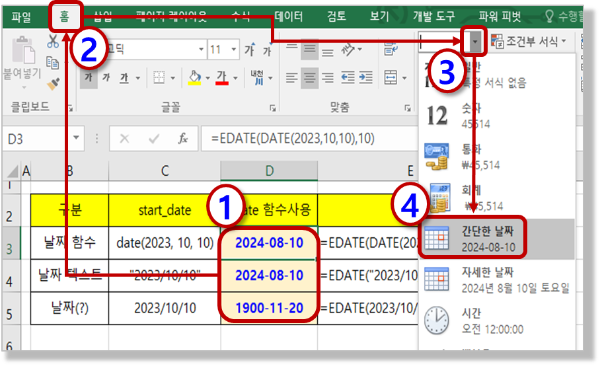Select column D header
Image resolution: width=600 pixels, height=366 pixels.
click(269, 171)
